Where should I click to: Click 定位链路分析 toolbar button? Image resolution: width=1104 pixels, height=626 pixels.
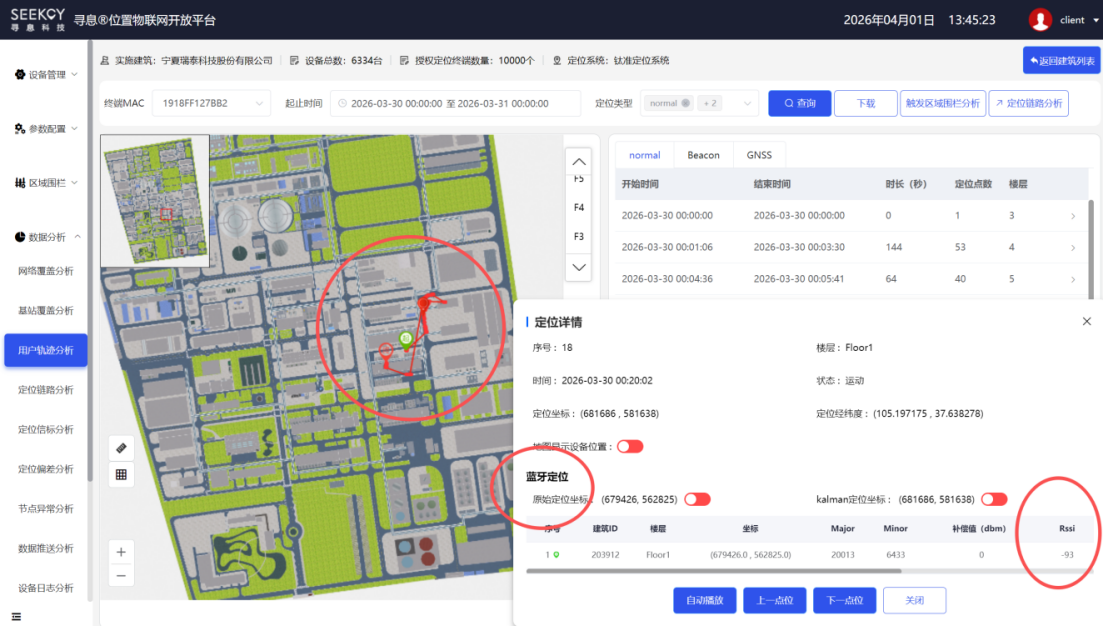(1029, 104)
